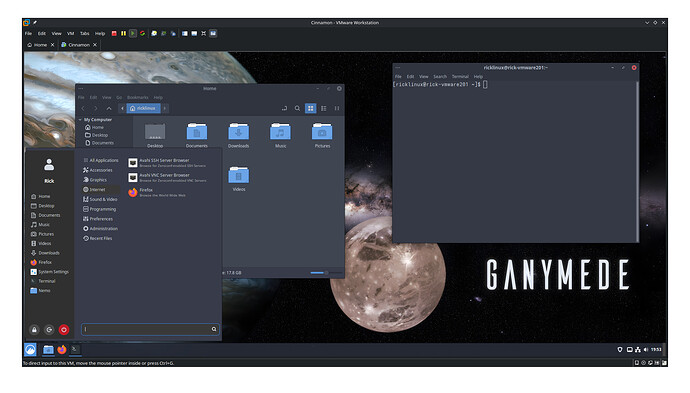Close the Cinnamon VM tab
The image size is (690, 393).
(x=95, y=45)
